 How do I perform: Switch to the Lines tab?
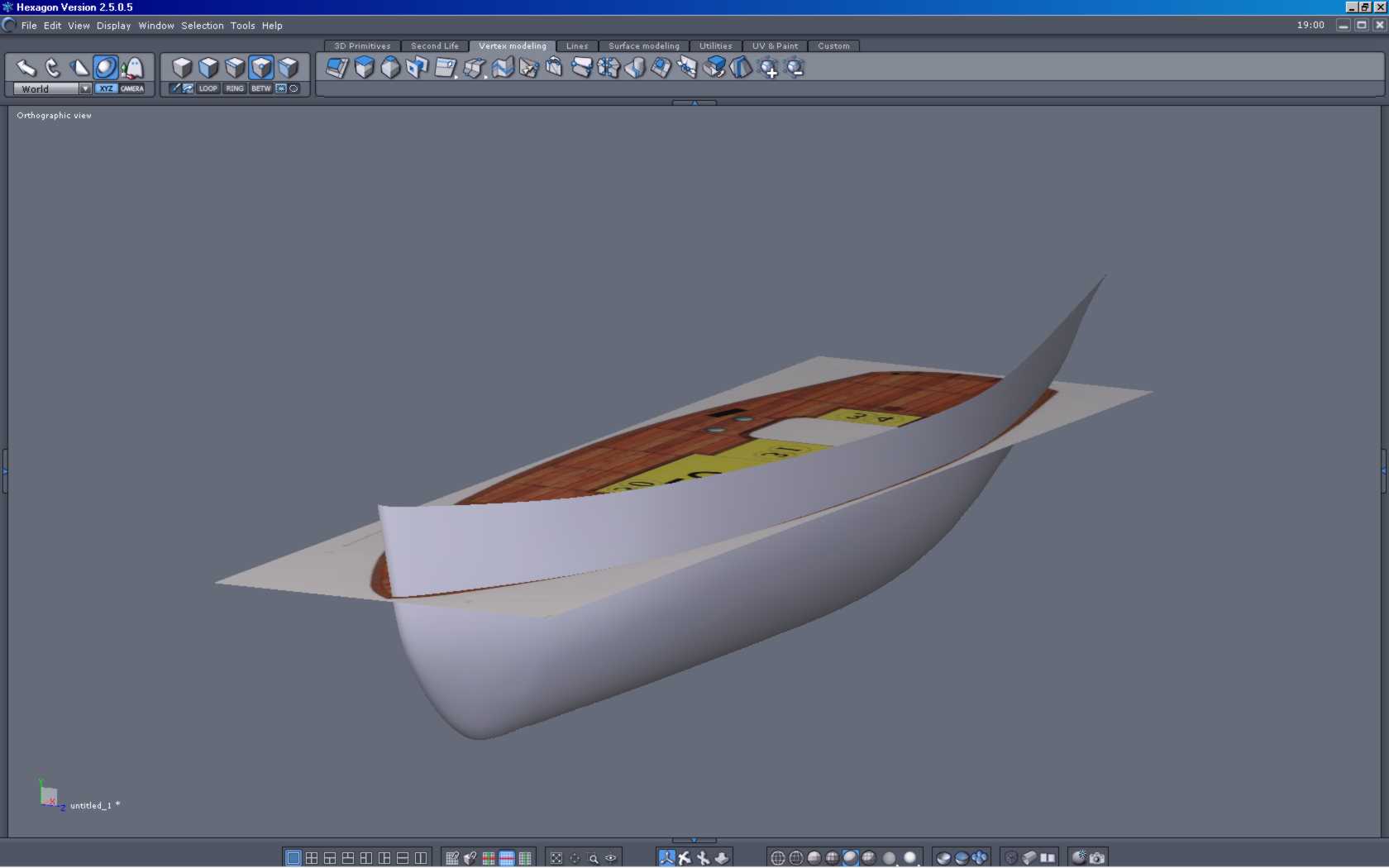click(x=577, y=46)
